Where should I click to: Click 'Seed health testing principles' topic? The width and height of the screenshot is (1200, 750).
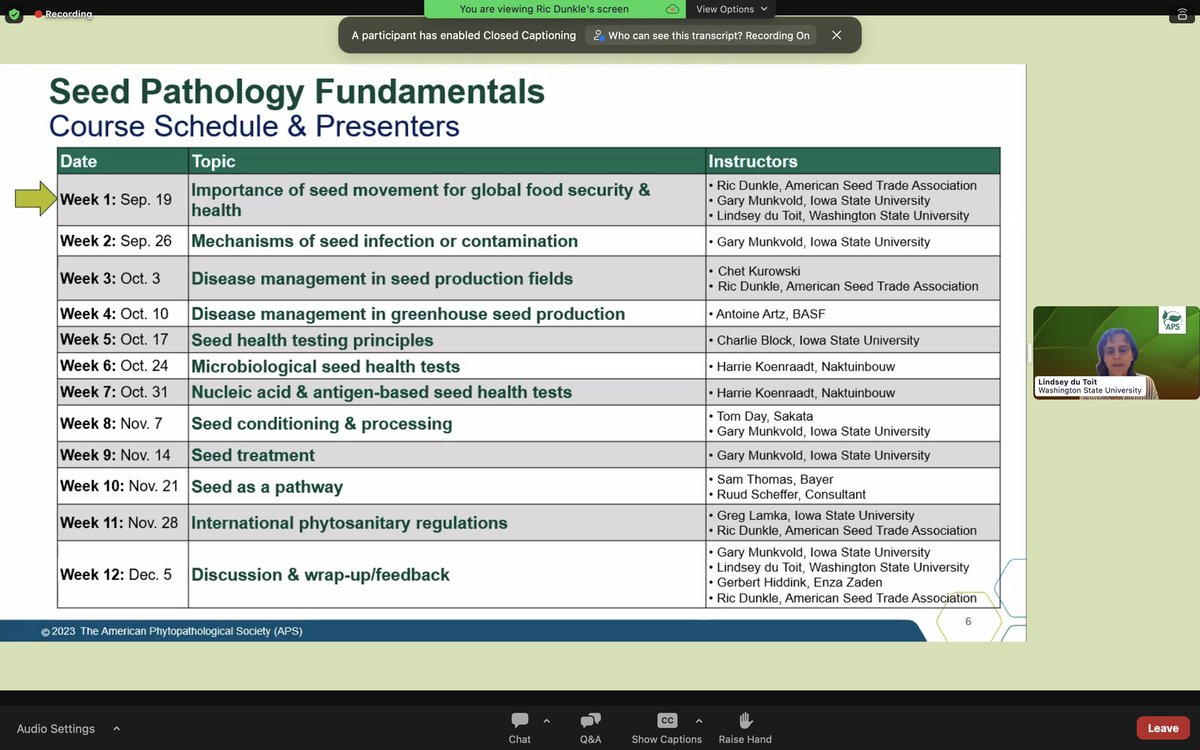pos(312,340)
